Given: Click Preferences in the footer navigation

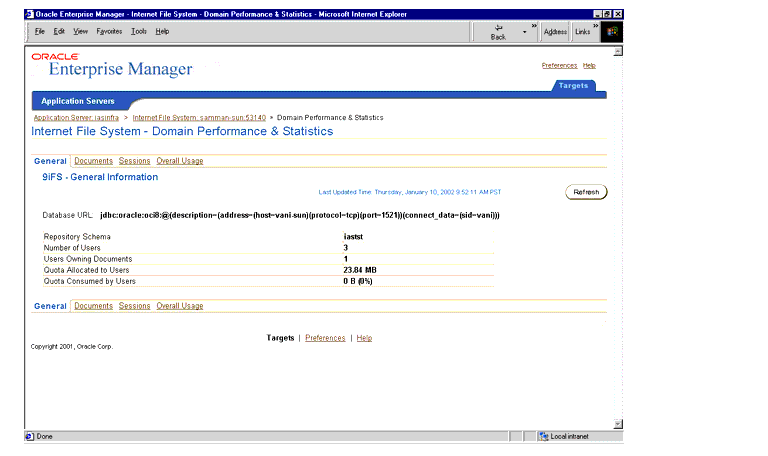Looking at the screenshot, I should coord(325,338).
